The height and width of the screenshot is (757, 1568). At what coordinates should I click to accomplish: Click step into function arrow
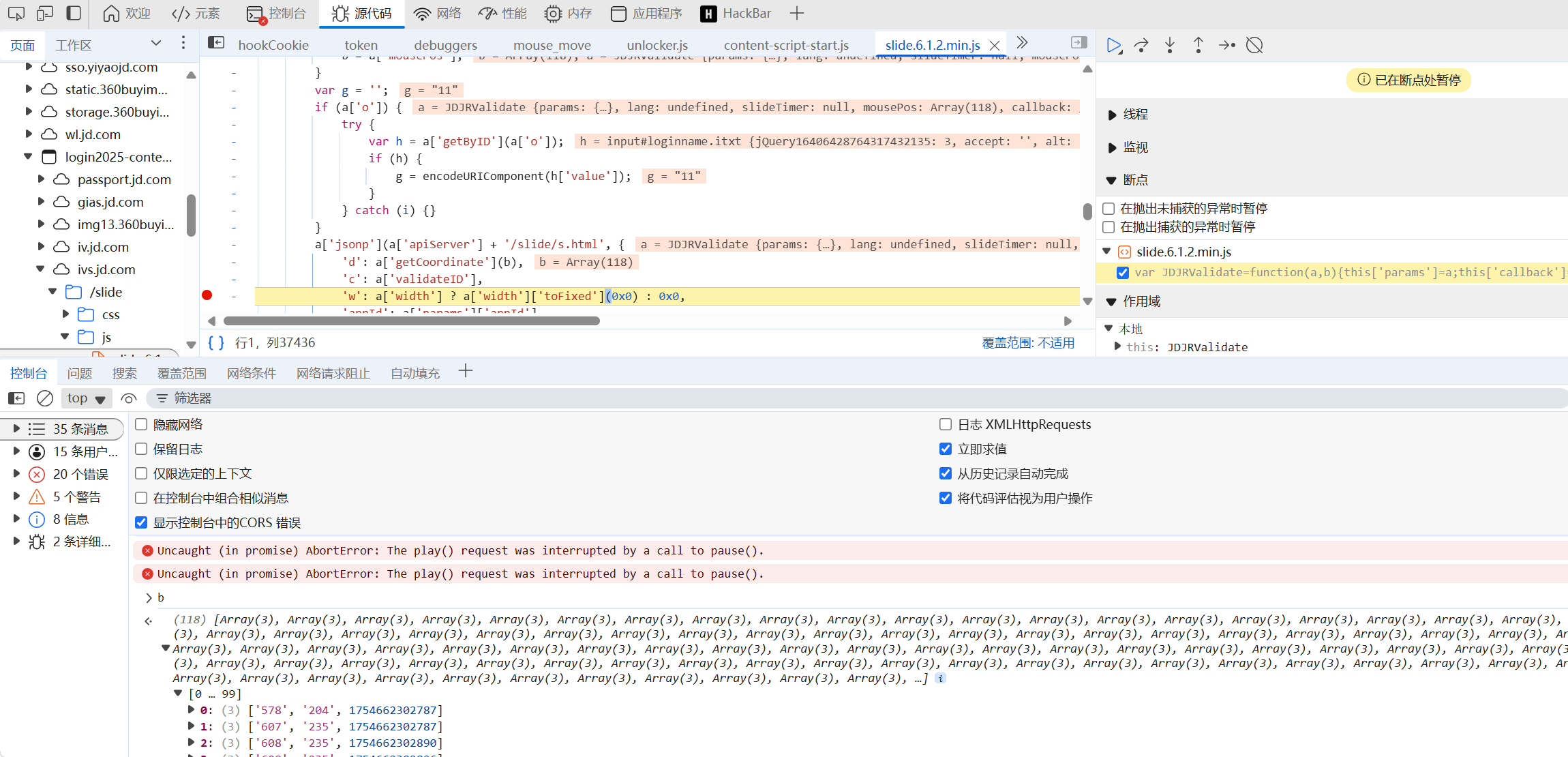[x=1170, y=46]
